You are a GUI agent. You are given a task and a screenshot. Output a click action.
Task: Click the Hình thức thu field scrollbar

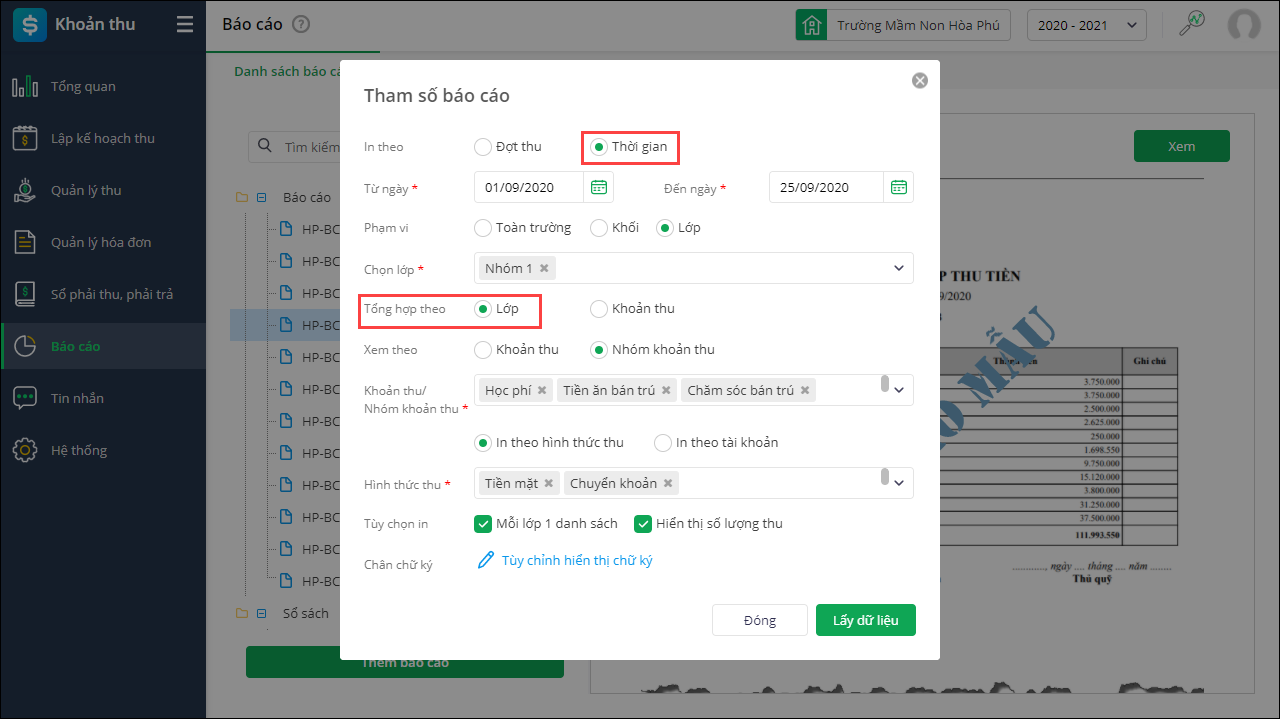pos(885,477)
